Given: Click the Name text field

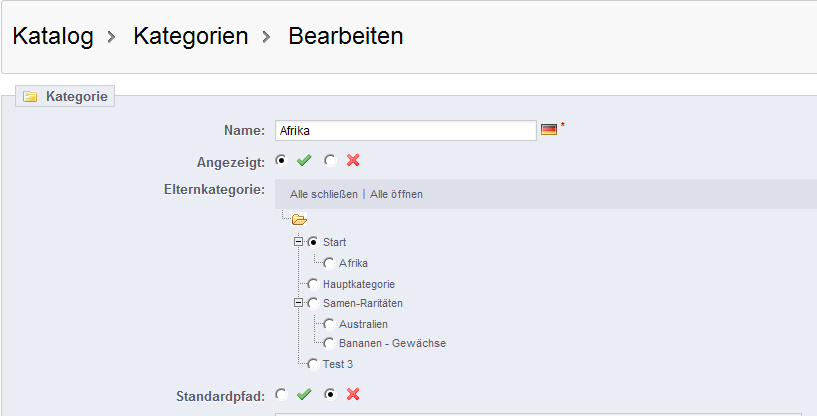Looking at the screenshot, I should point(405,131).
